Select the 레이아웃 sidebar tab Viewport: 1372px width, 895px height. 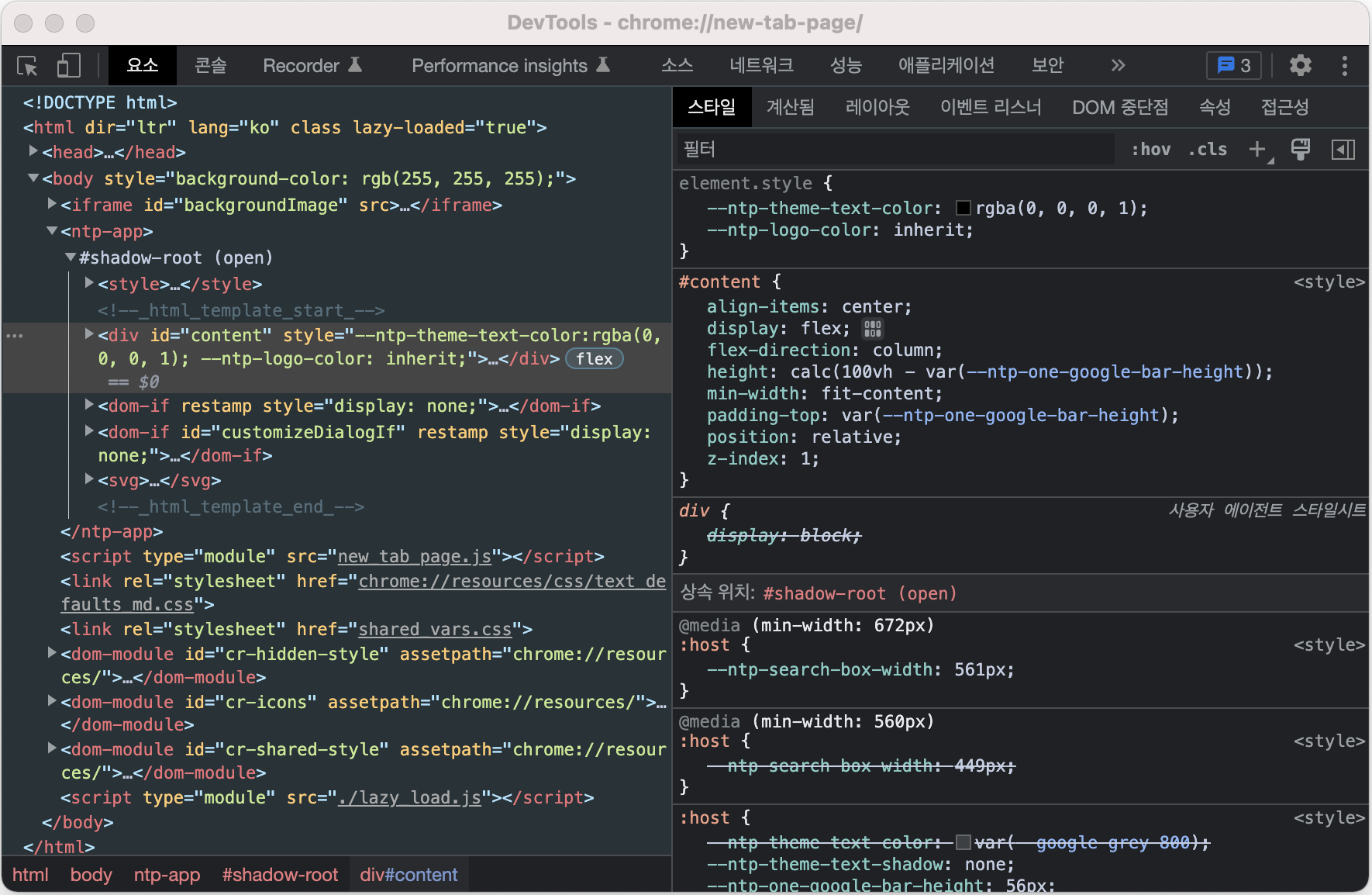click(877, 107)
